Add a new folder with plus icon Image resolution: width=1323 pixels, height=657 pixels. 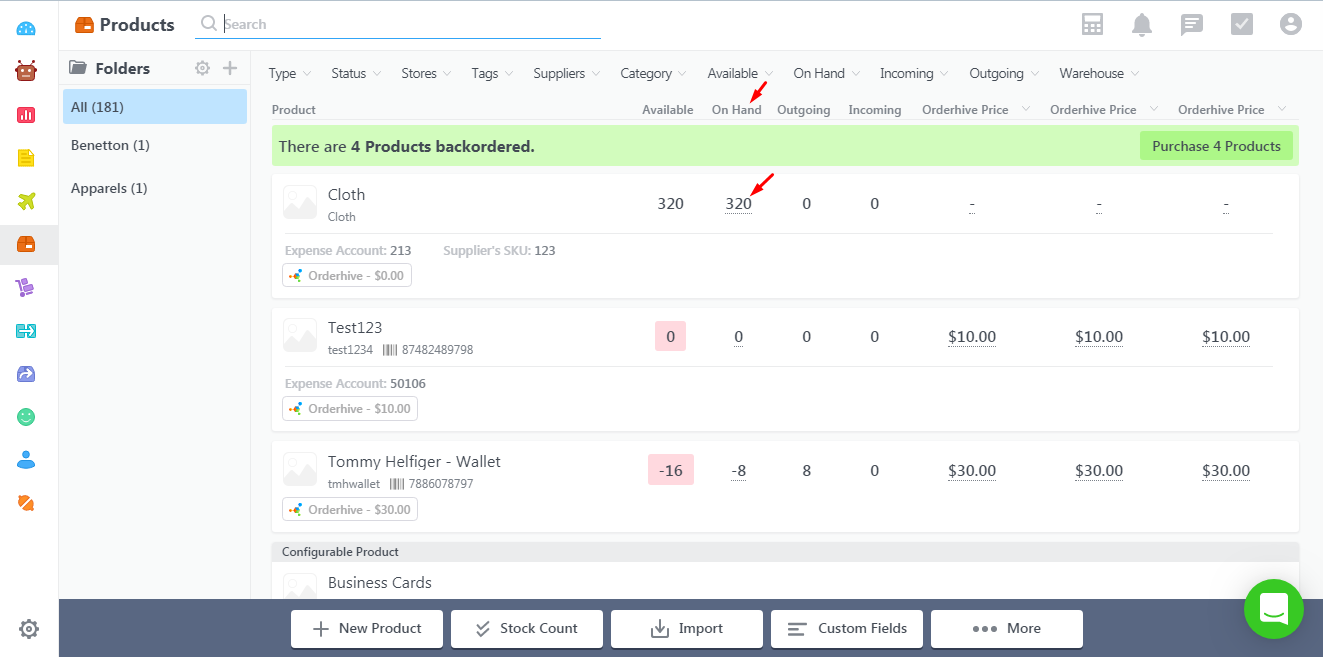click(230, 68)
